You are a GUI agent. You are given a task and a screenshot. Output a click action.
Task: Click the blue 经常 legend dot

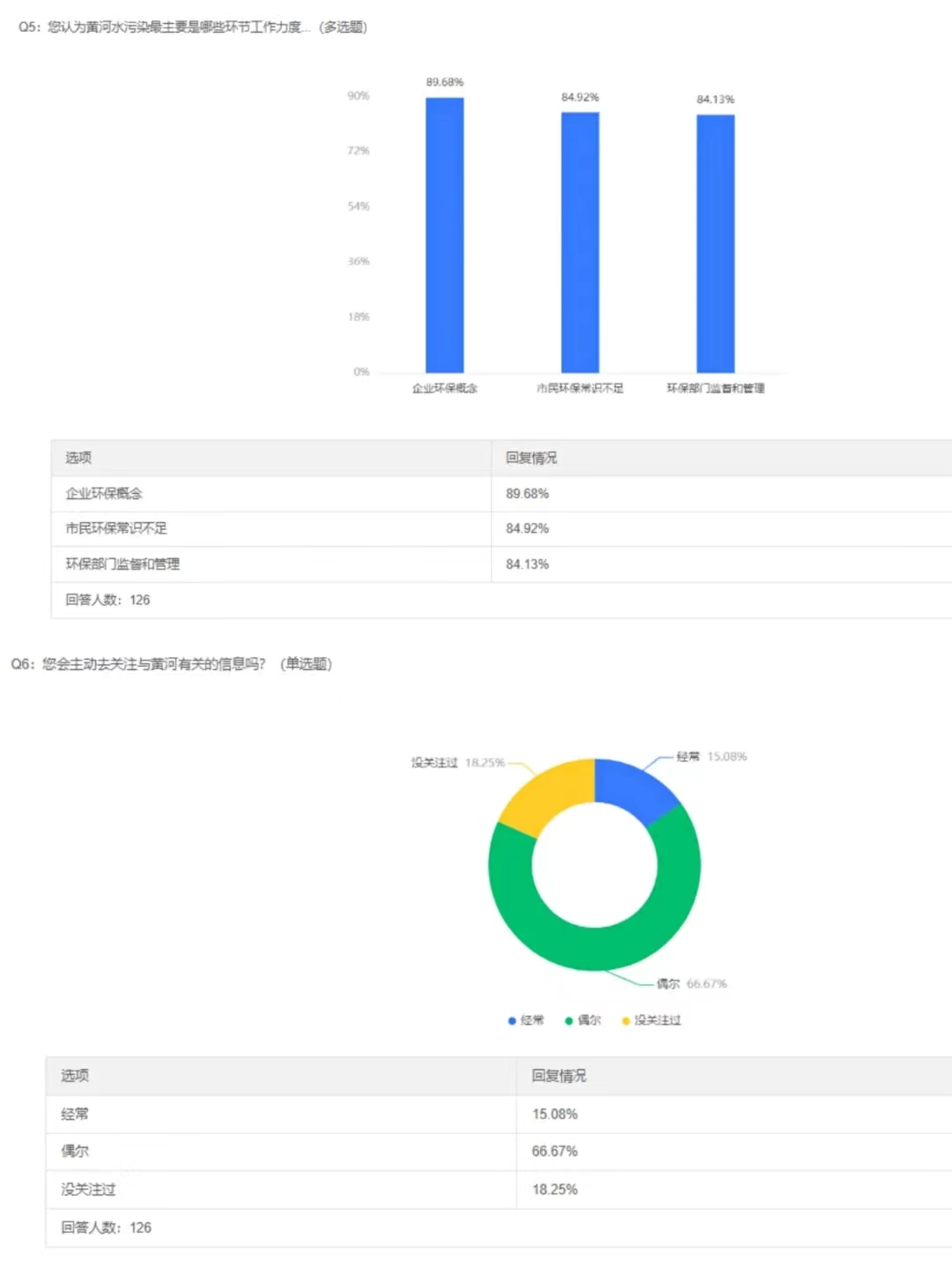coord(511,1020)
